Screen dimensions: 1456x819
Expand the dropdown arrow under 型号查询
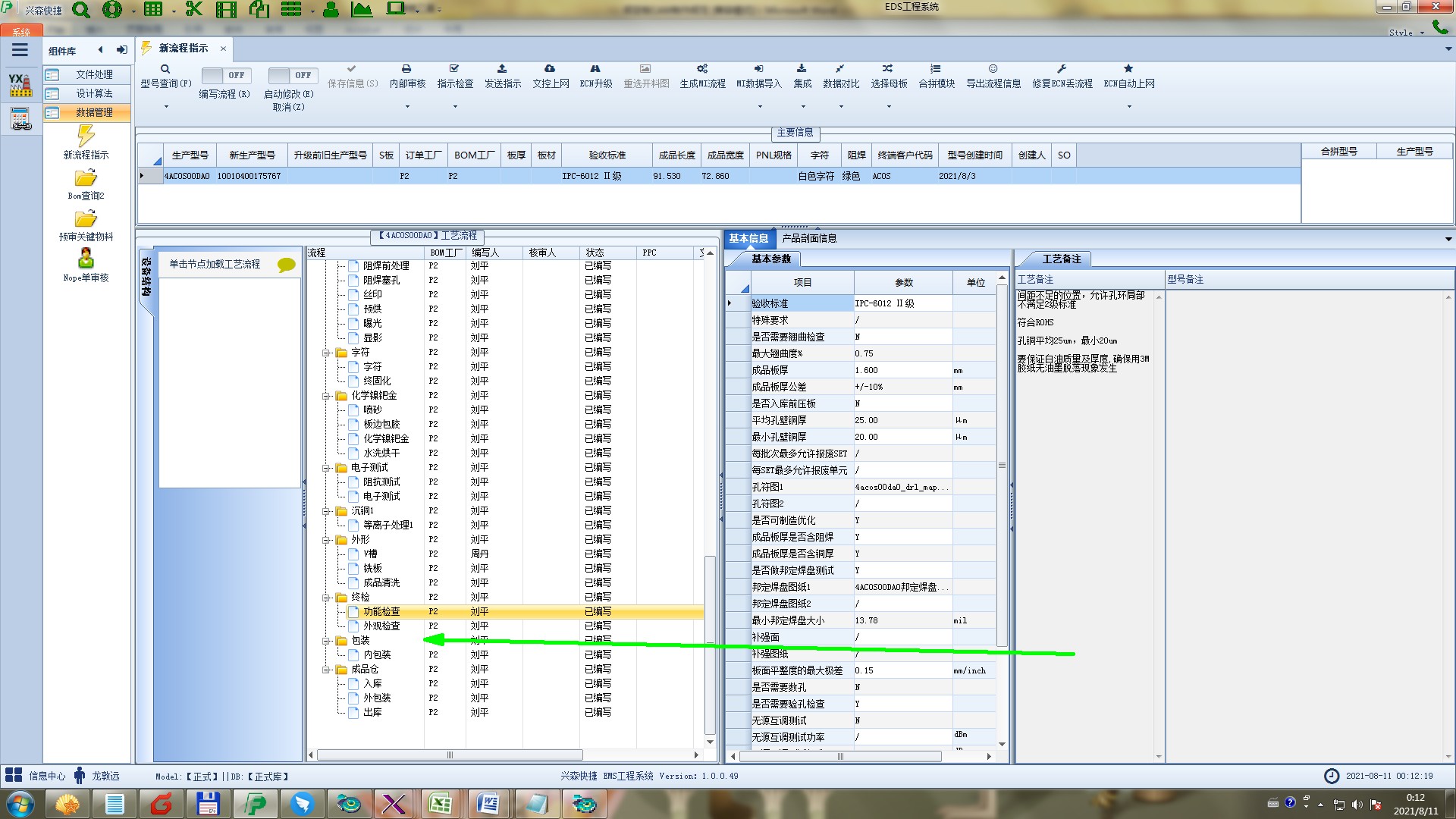pyautogui.click(x=166, y=107)
